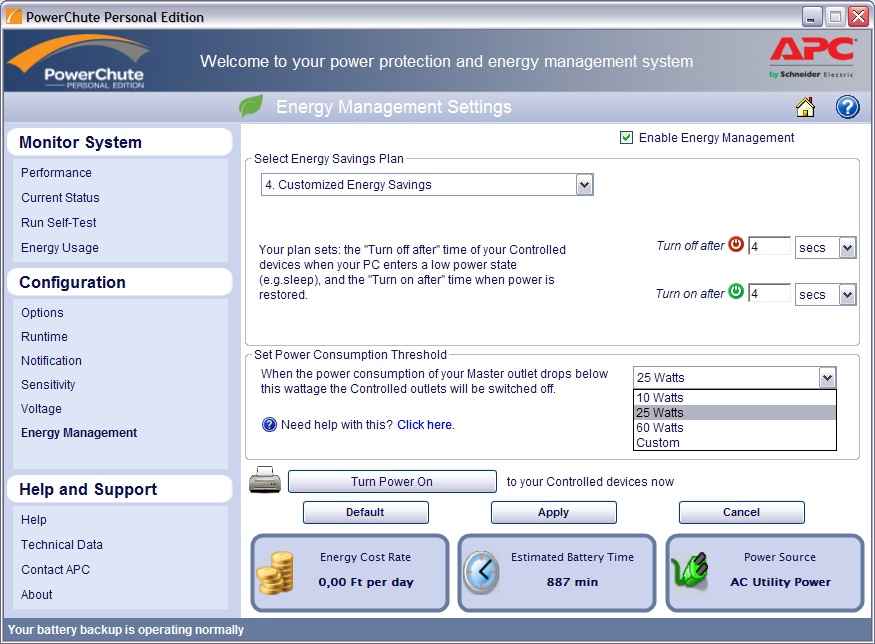
Task: Focus the Turn on after value field
Action: tap(769, 294)
